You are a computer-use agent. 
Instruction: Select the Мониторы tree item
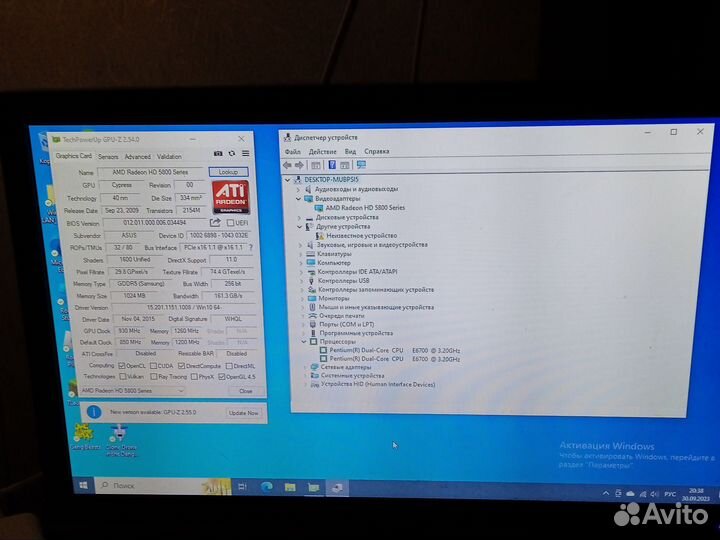click(x=334, y=298)
